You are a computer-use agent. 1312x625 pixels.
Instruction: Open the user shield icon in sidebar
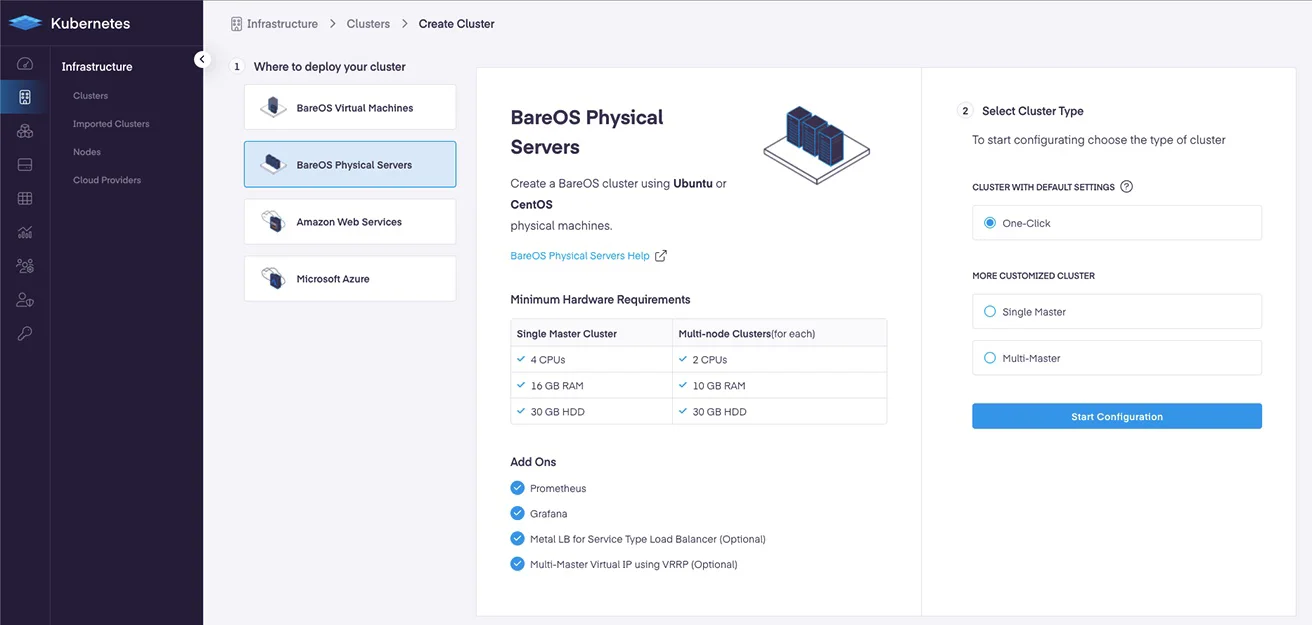click(25, 300)
